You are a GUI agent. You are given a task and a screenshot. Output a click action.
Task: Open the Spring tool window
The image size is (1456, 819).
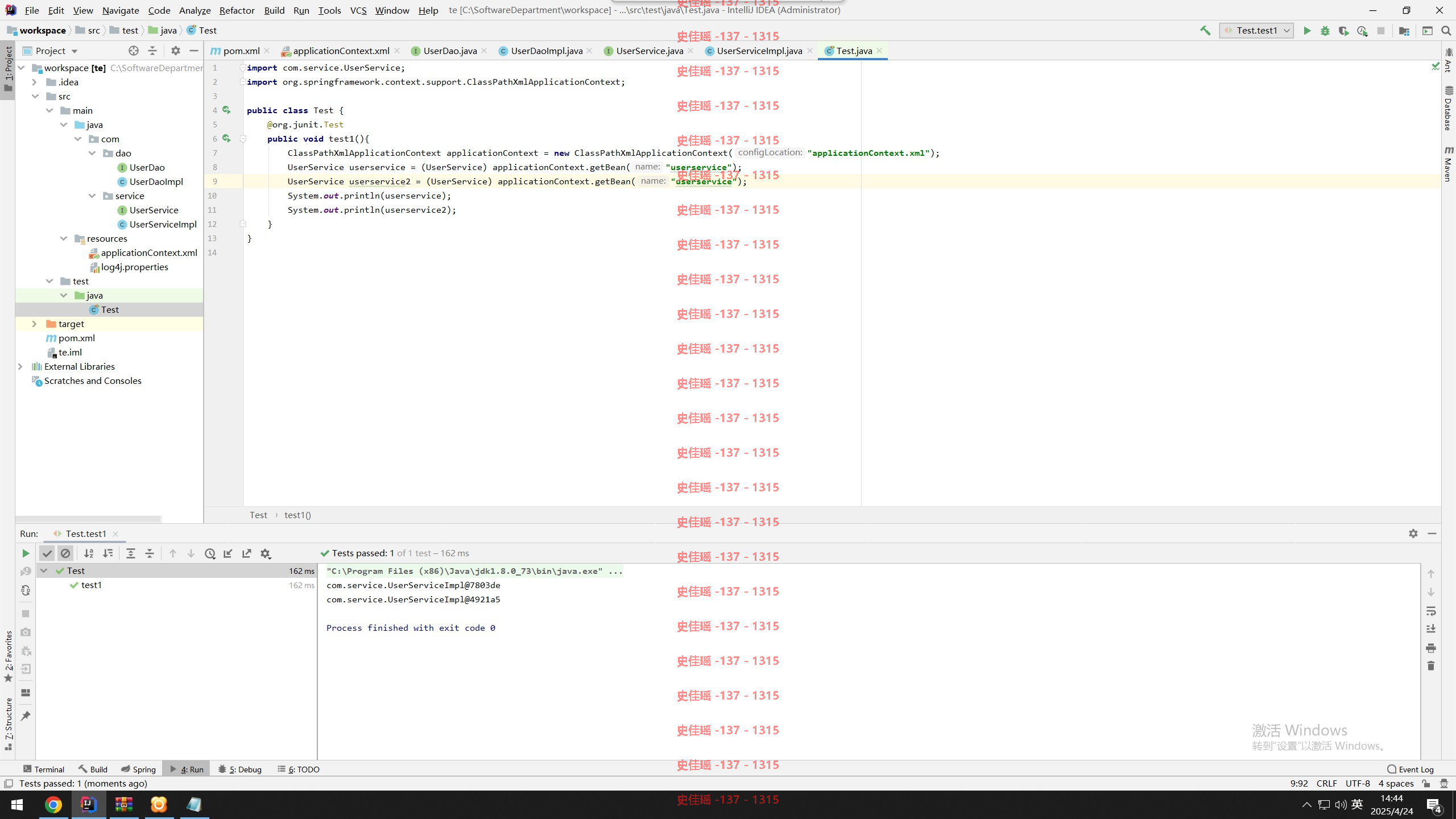138,769
